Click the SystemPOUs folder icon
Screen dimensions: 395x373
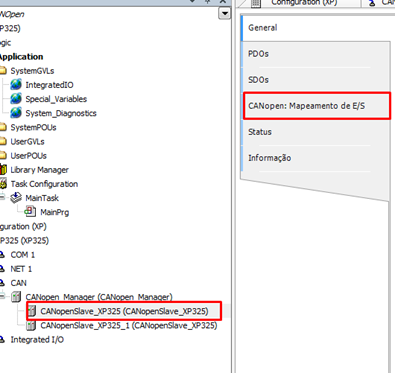3,127
